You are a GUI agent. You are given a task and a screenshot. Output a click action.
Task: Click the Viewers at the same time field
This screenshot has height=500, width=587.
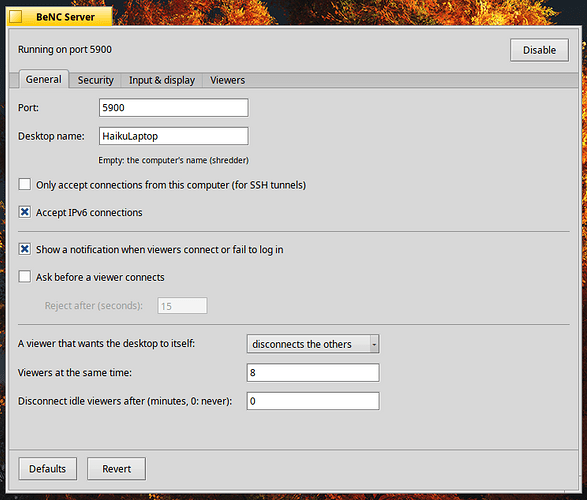click(x=313, y=373)
